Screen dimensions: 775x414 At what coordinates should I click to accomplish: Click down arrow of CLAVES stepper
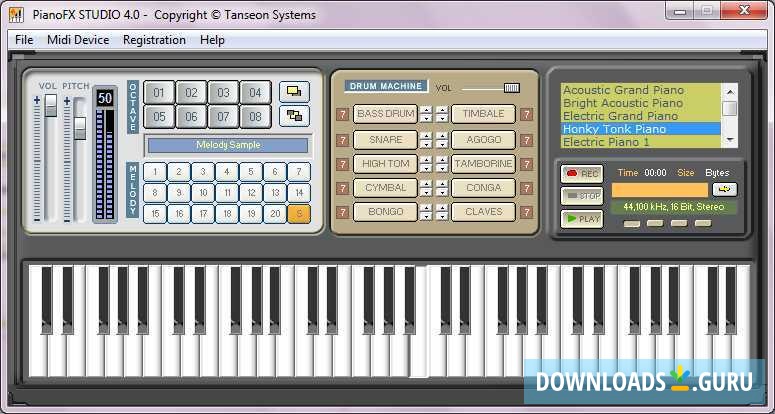(x=442, y=216)
